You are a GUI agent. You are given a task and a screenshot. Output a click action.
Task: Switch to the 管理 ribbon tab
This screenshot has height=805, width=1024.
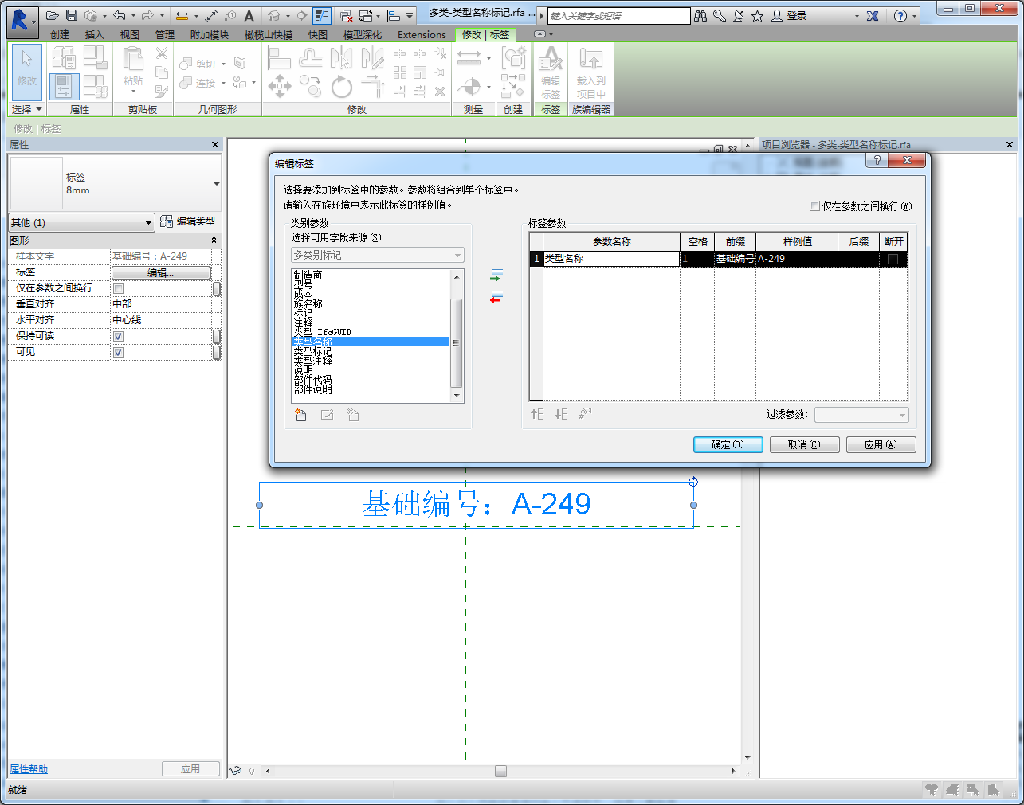(165, 34)
